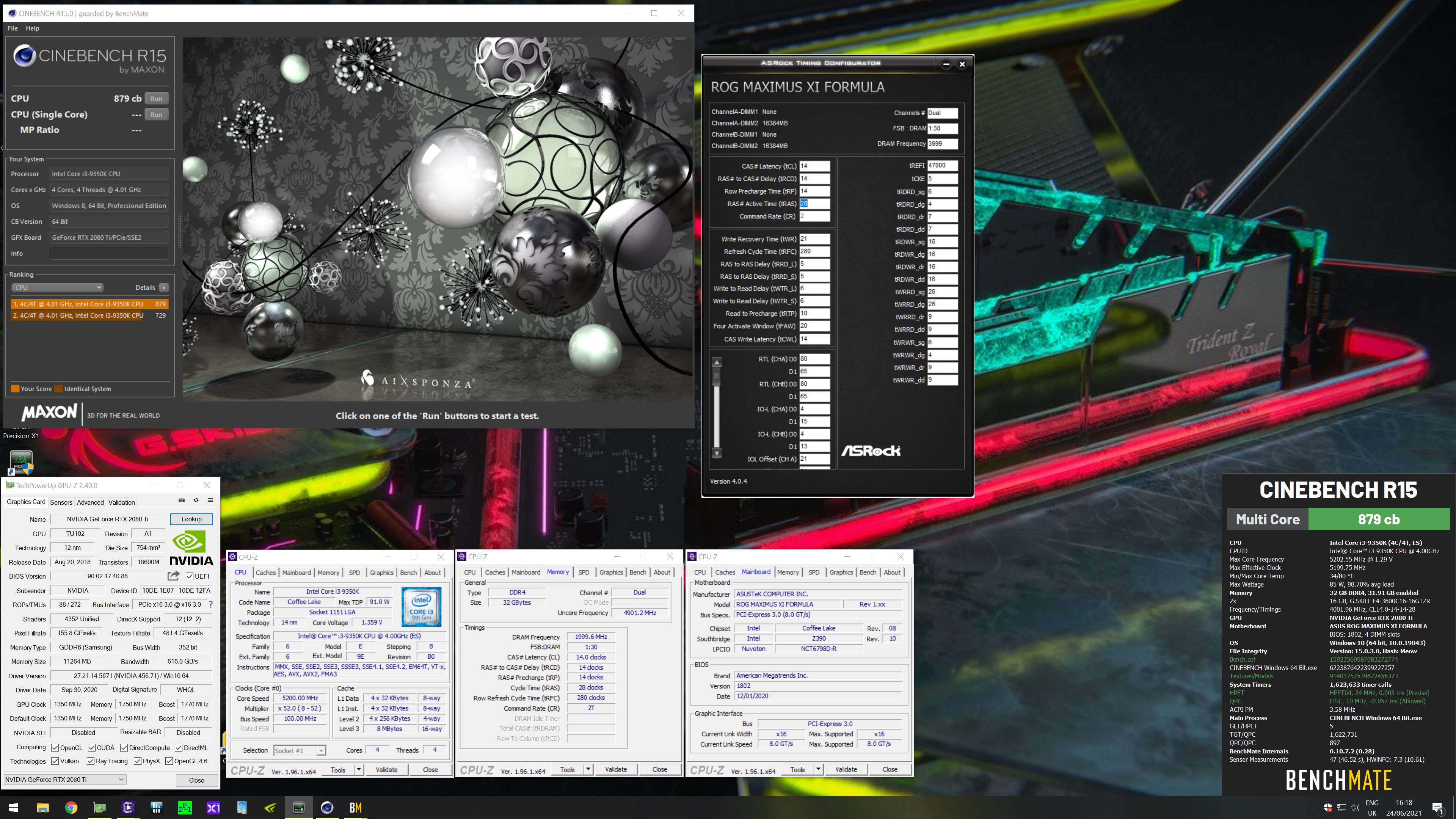Screen dimensions: 1456x819
Task: Click the GPU-Z refresh icon
Action: pyautogui.click(x=196, y=500)
